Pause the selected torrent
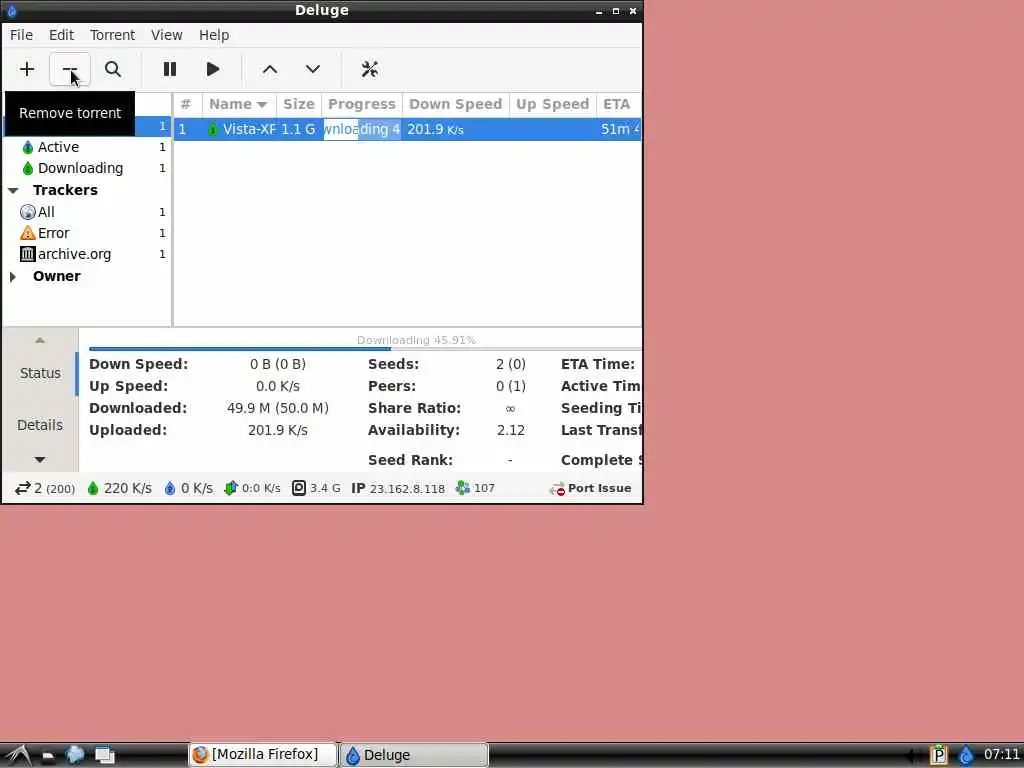1024x768 pixels. [x=170, y=69]
